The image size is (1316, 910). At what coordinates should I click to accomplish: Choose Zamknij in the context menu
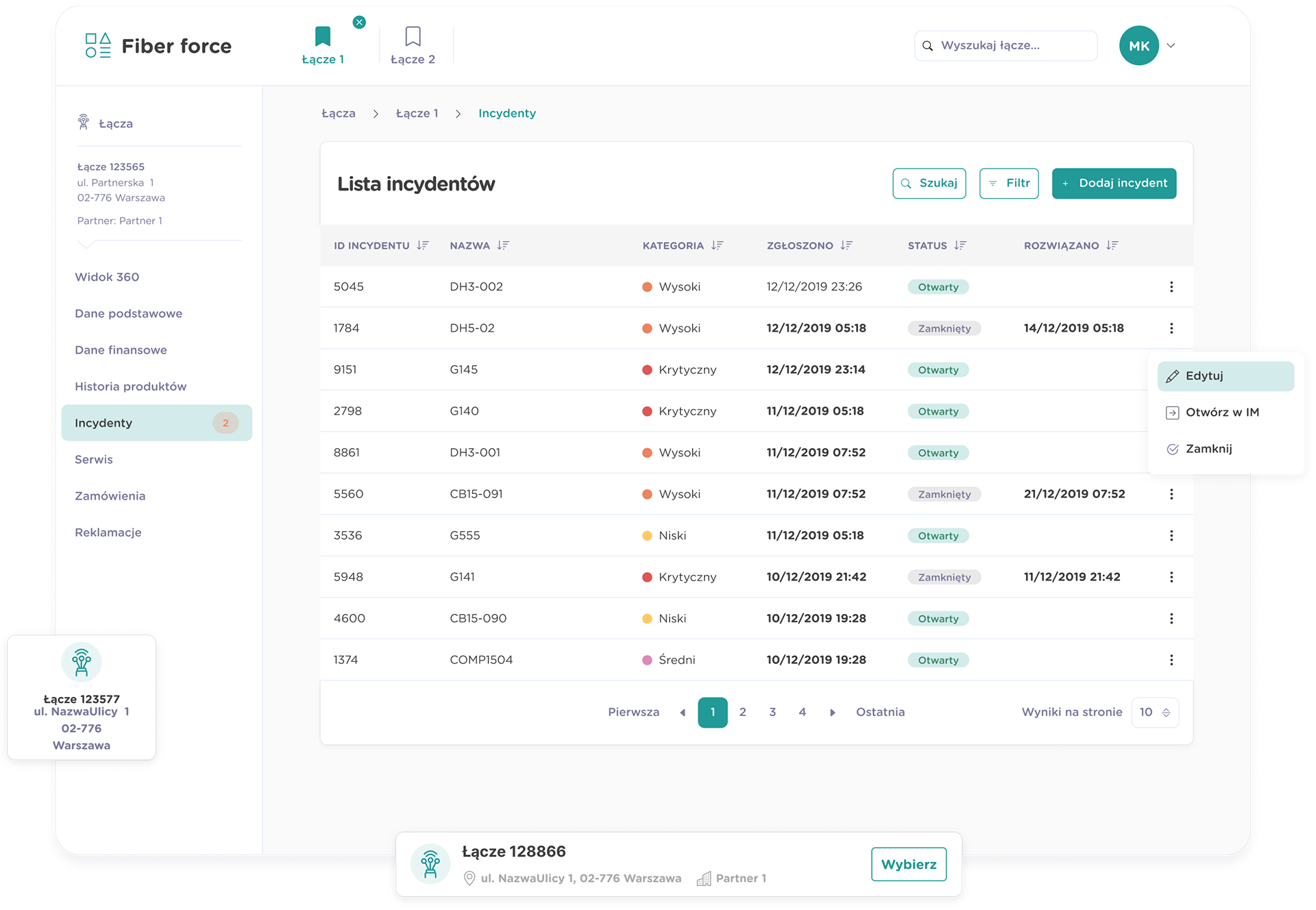1208,449
